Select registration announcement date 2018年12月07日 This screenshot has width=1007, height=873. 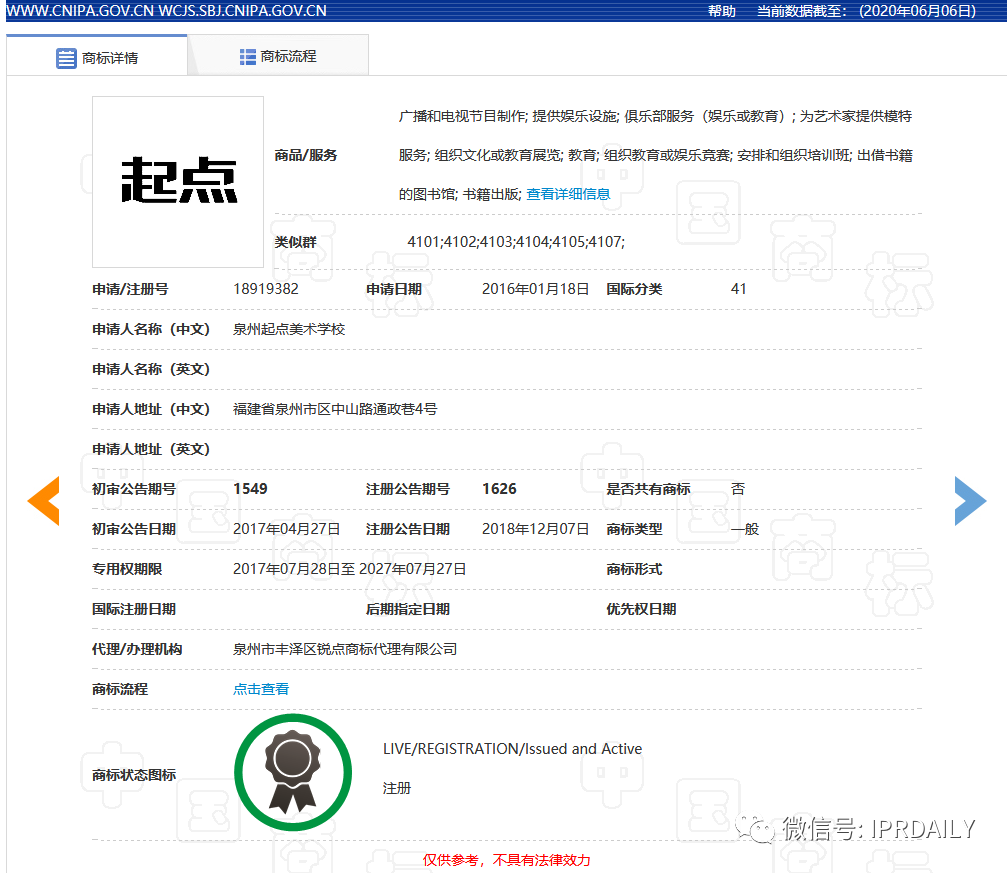pyautogui.click(x=535, y=529)
